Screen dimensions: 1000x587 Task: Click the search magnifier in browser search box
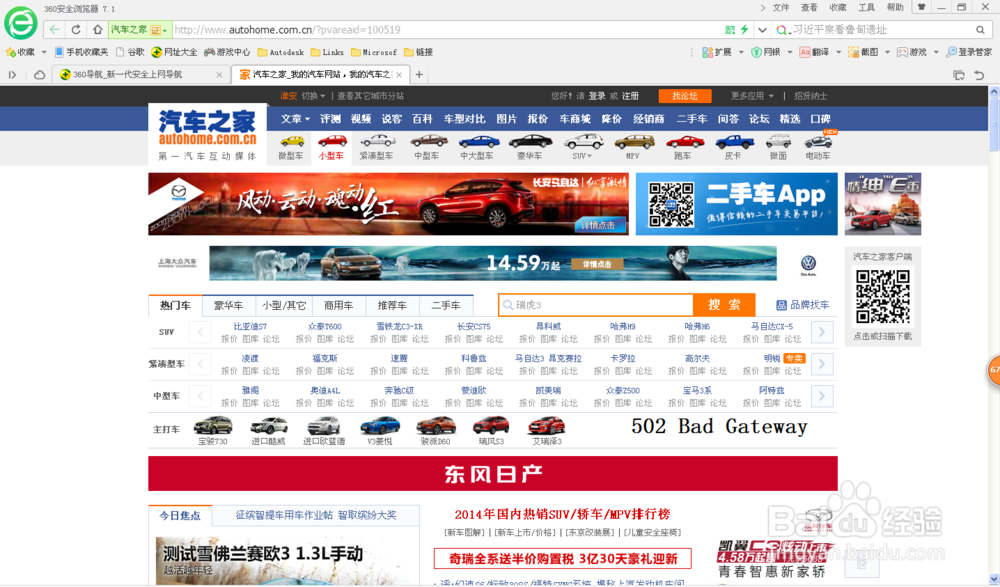pyautogui.click(x=980, y=29)
